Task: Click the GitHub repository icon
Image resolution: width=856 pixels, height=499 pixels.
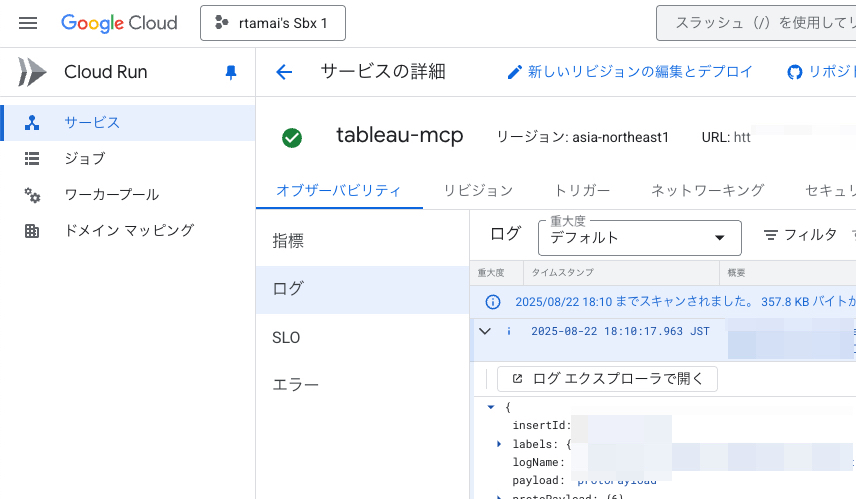Action: point(794,72)
